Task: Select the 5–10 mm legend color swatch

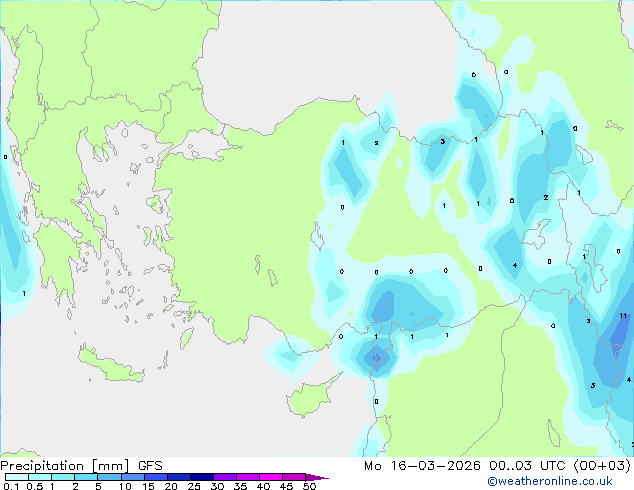Action: (109, 477)
